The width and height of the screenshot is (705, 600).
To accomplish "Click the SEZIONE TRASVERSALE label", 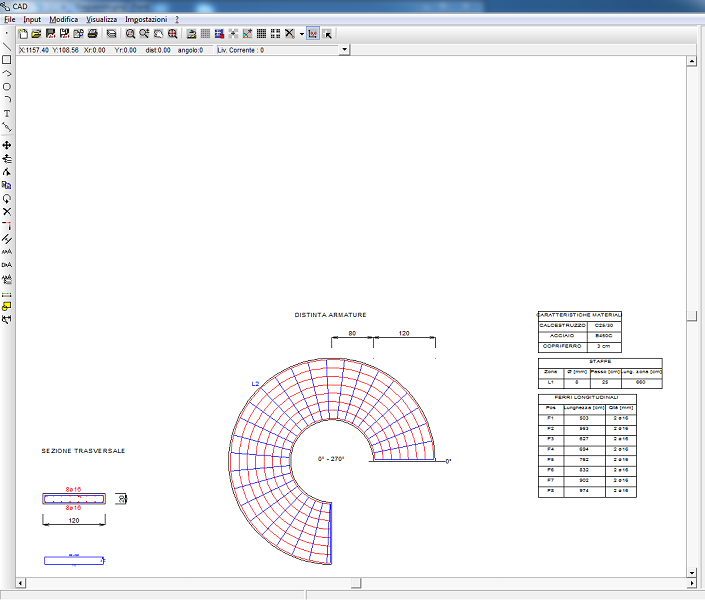I will tap(83, 451).
